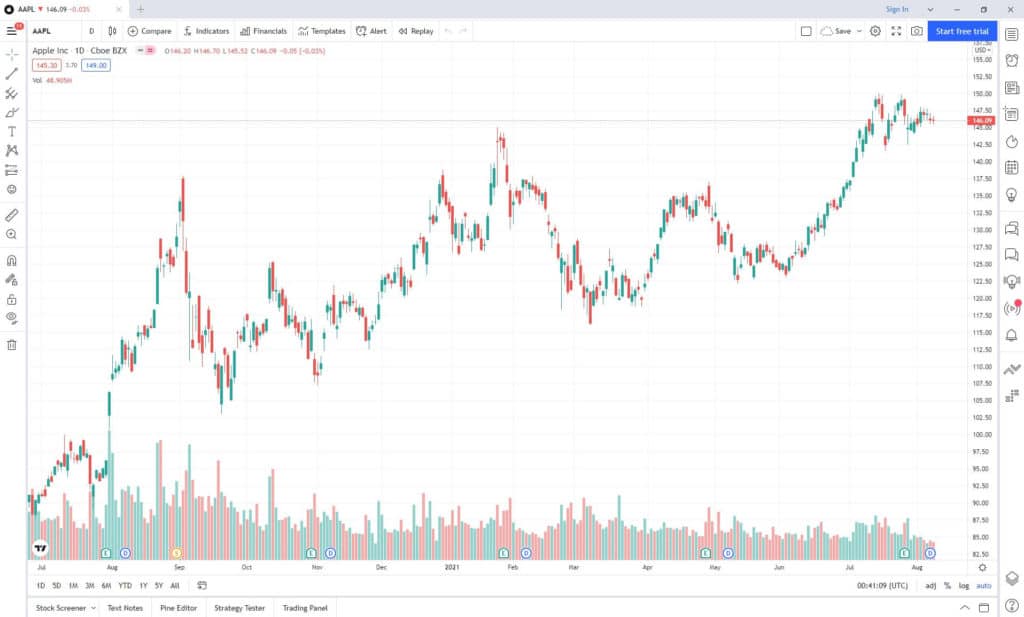Screen dimensions: 1024x617
Task: Open the Financials button
Action: pyautogui.click(x=264, y=31)
